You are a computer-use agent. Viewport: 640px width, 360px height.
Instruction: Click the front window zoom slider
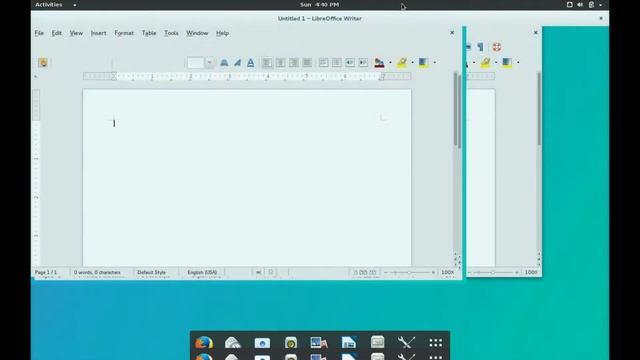pos(409,272)
